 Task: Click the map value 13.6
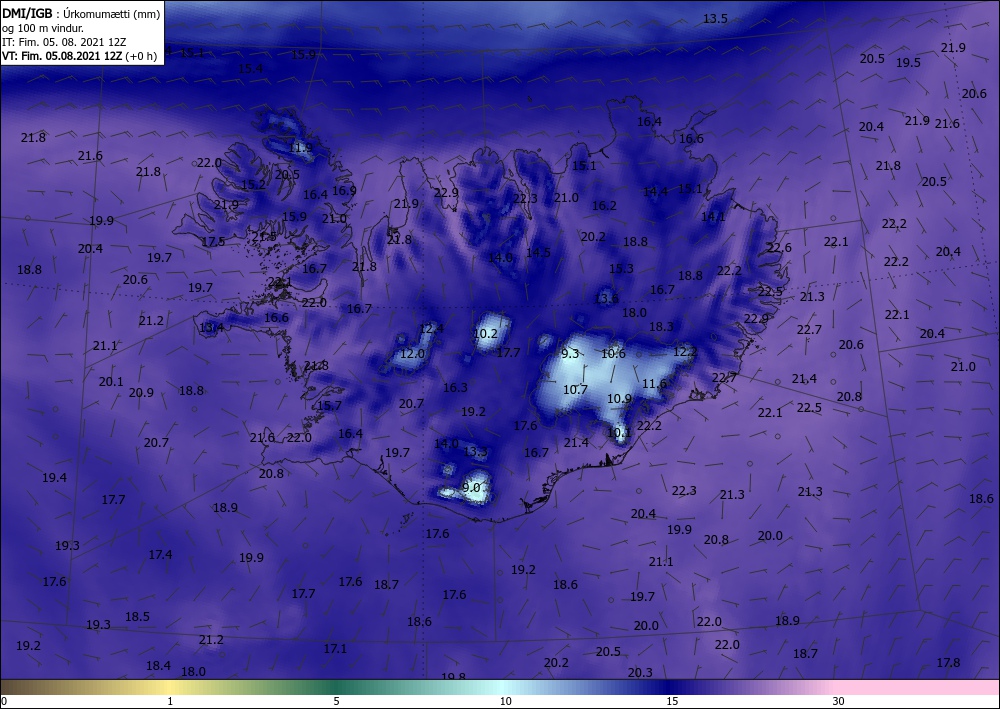(606, 298)
